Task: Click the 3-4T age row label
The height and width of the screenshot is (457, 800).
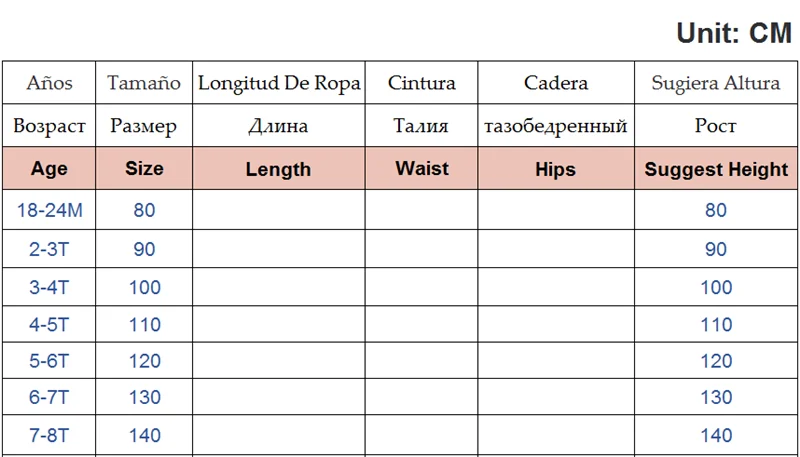Action: 49,287
